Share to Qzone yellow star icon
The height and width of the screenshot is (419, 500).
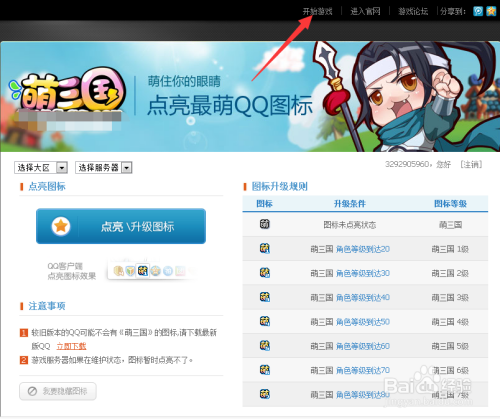pyautogui.click(x=491, y=11)
